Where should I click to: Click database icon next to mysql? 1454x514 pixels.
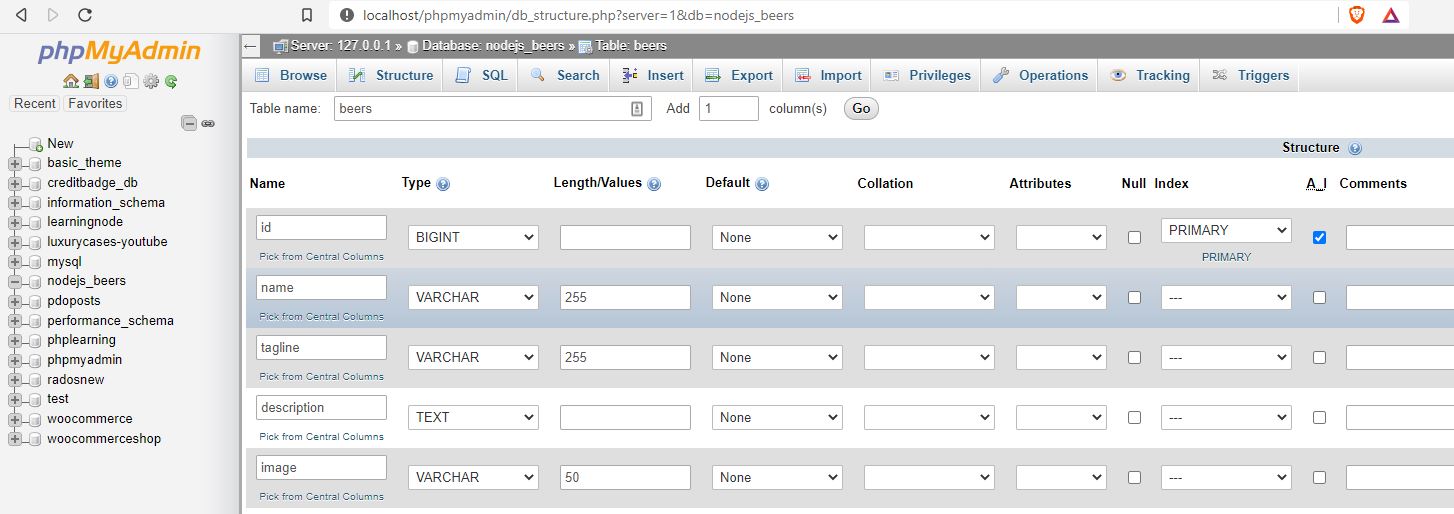pos(36,262)
